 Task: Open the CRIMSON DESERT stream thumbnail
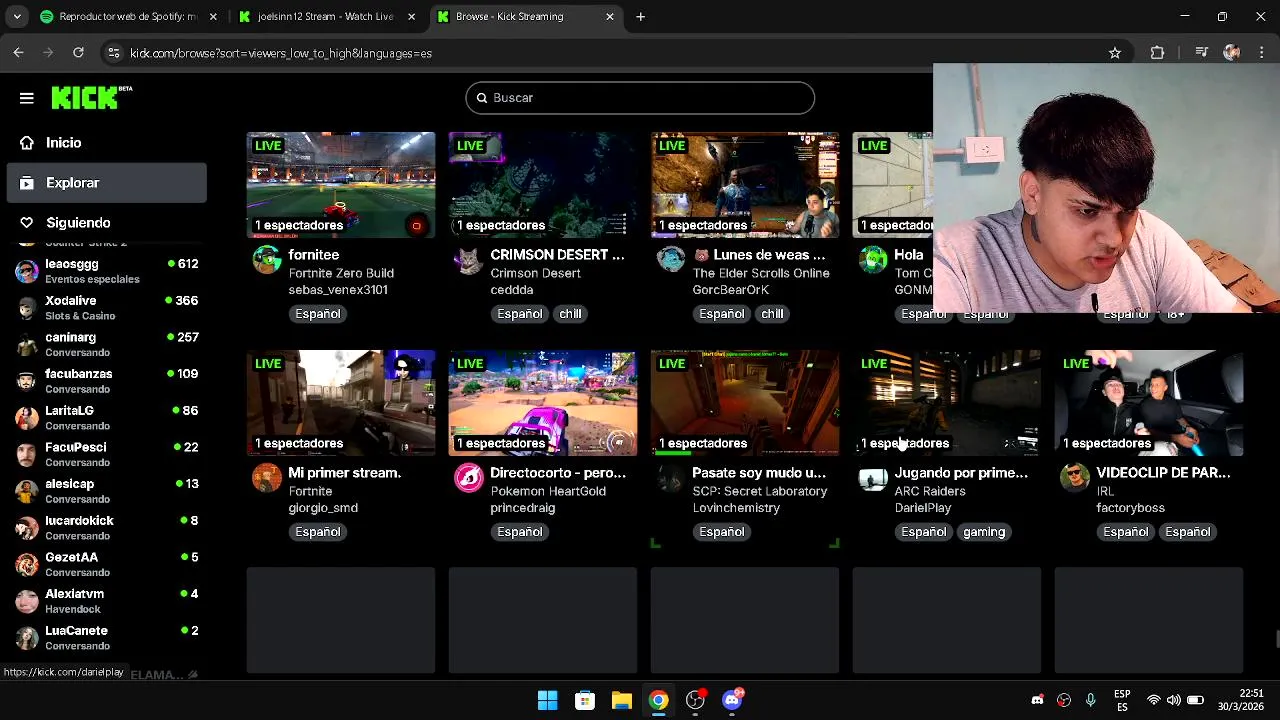click(543, 185)
